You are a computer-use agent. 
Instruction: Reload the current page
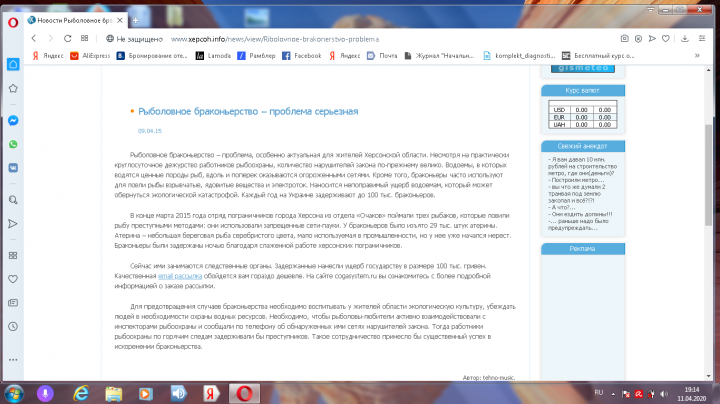[x=68, y=39]
